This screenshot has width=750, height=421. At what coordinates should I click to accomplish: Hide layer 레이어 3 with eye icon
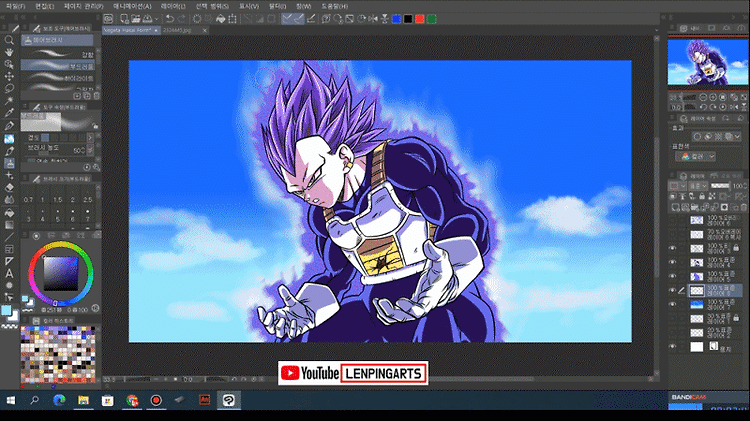[x=673, y=248]
